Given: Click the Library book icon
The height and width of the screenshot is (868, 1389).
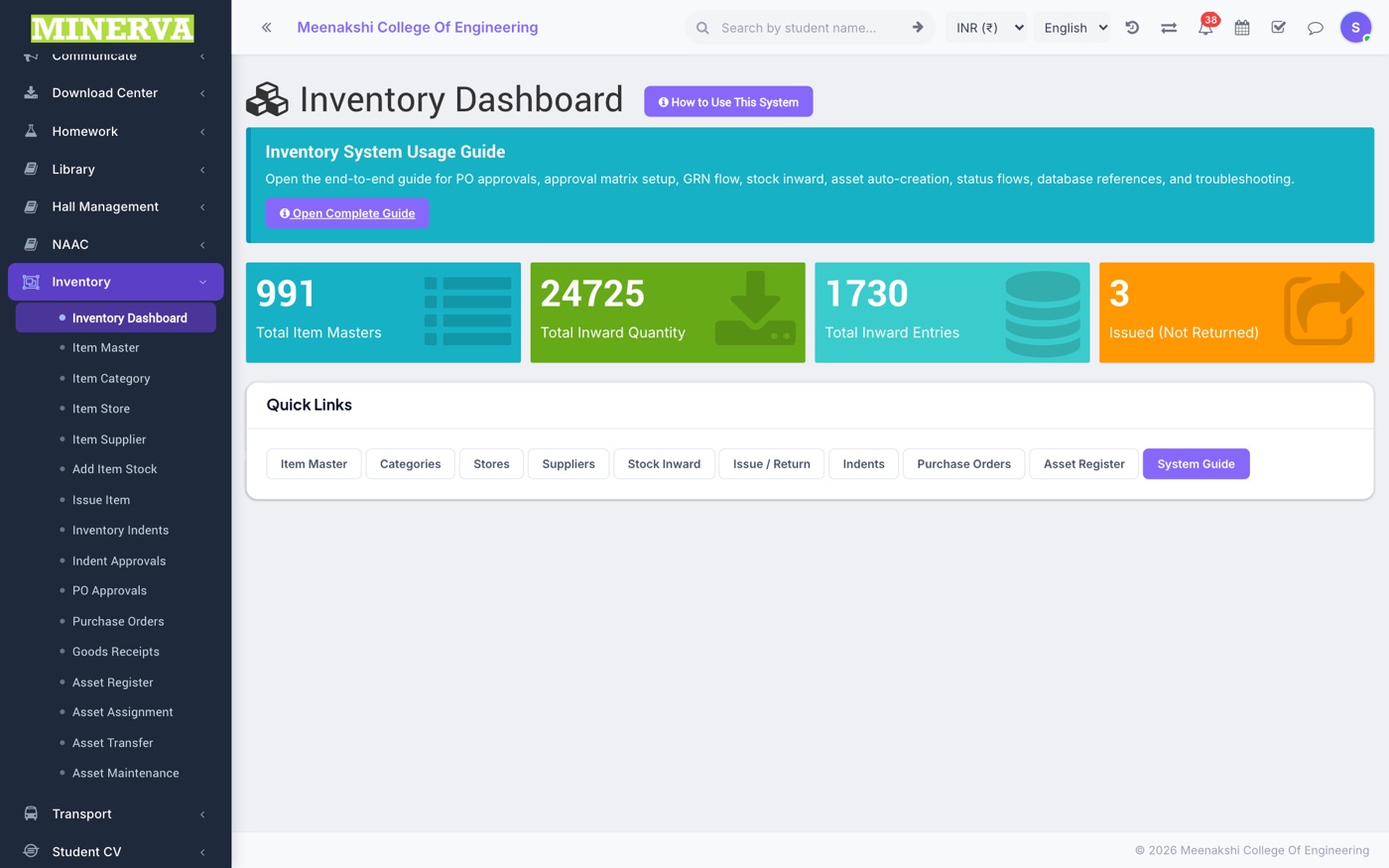Looking at the screenshot, I should 31,169.
